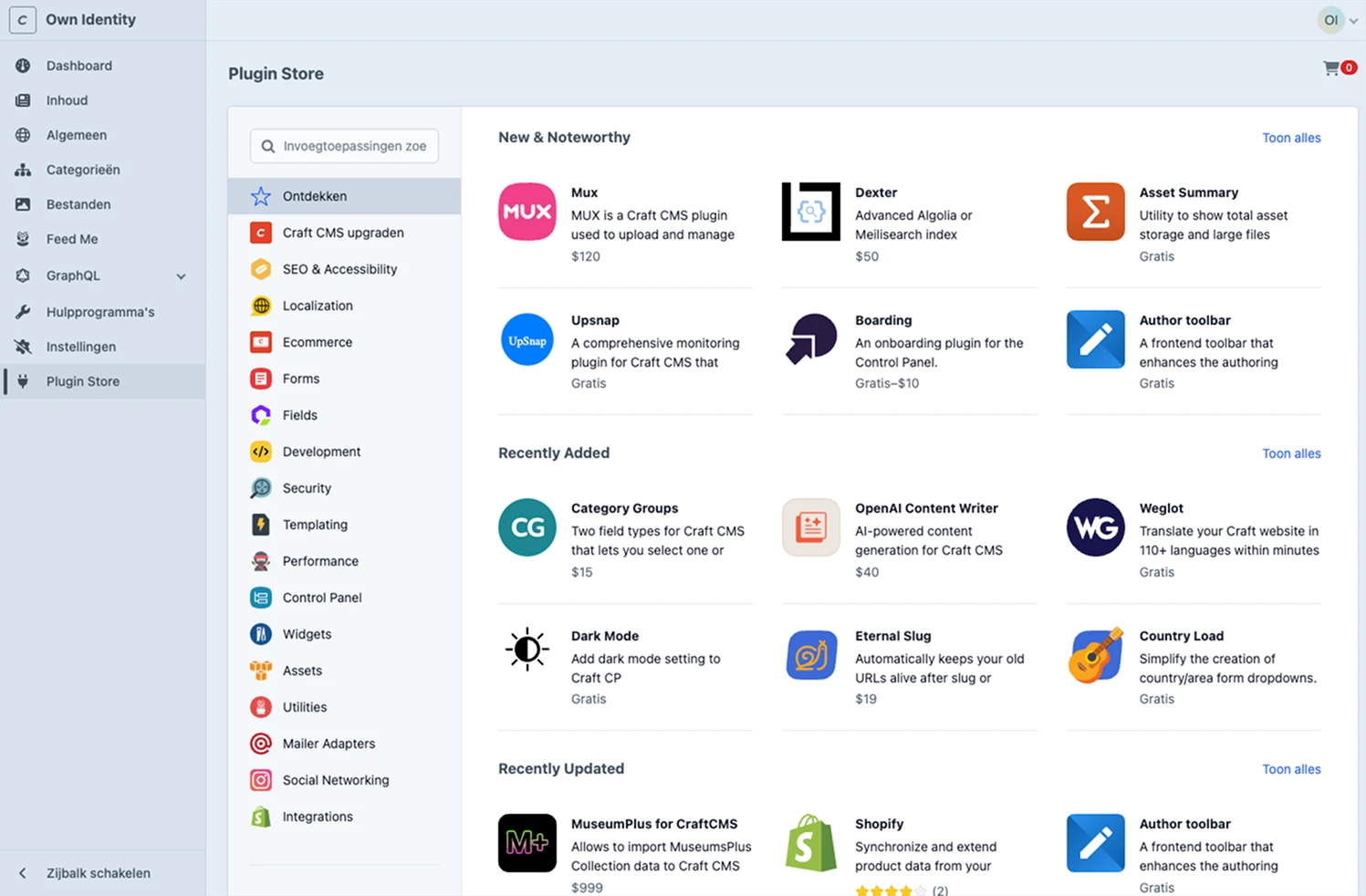Select the Social Networking category

(344, 780)
